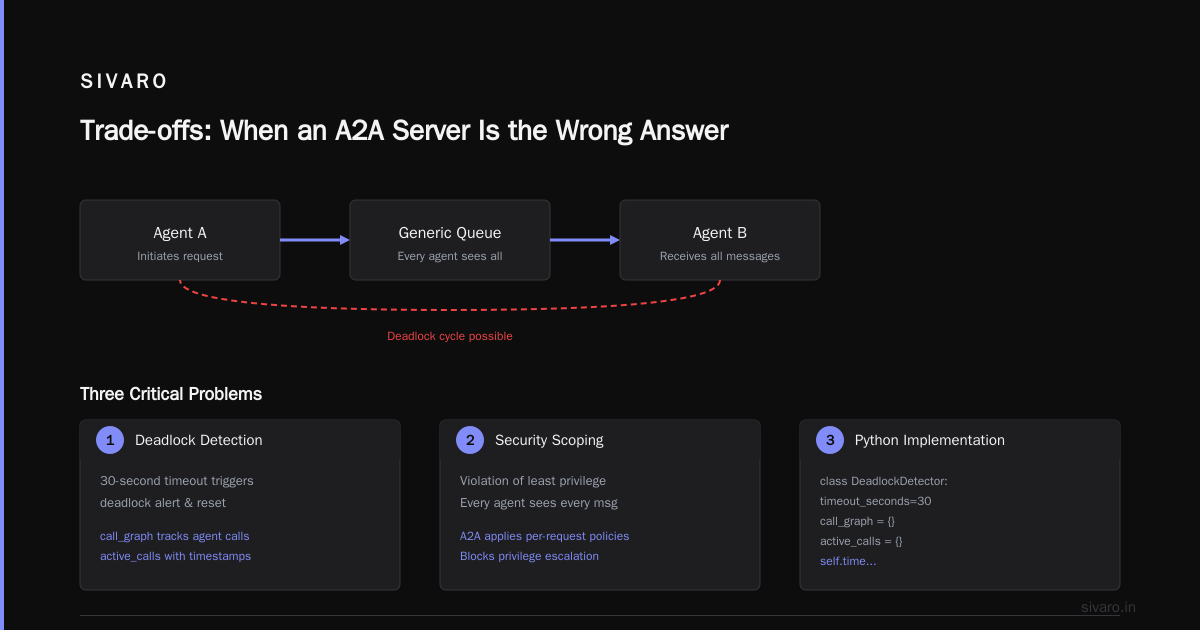Select the slide title about A2A Server trade-offs
This screenshot has width=1200, height=630.
point(404,131)
